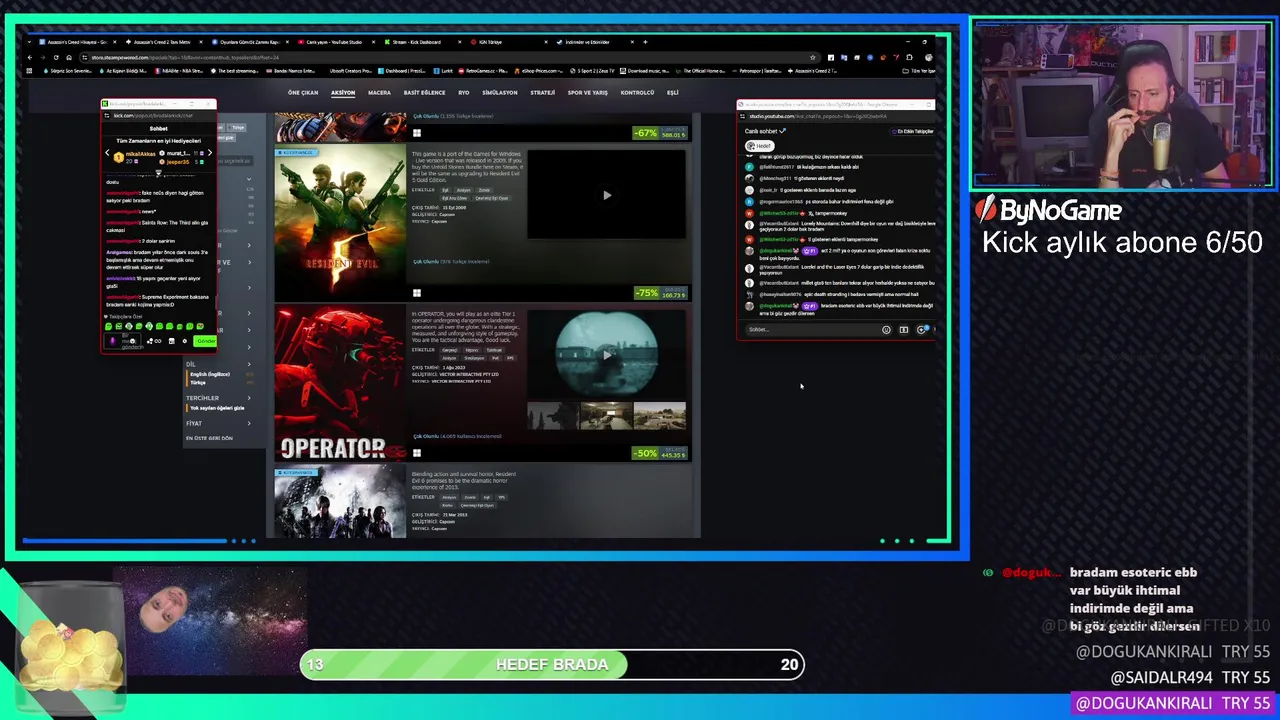
Task: Select the AKSİYON category tab
Action: click(343, 92)
